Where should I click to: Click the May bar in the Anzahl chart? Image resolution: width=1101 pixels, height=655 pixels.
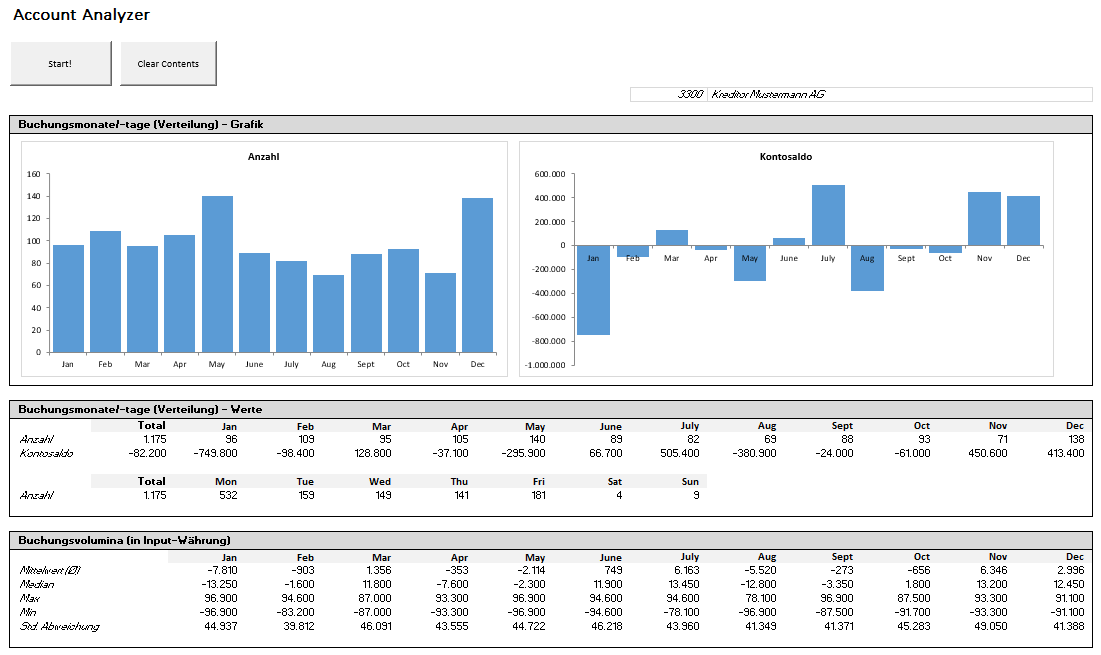(217, 274)
